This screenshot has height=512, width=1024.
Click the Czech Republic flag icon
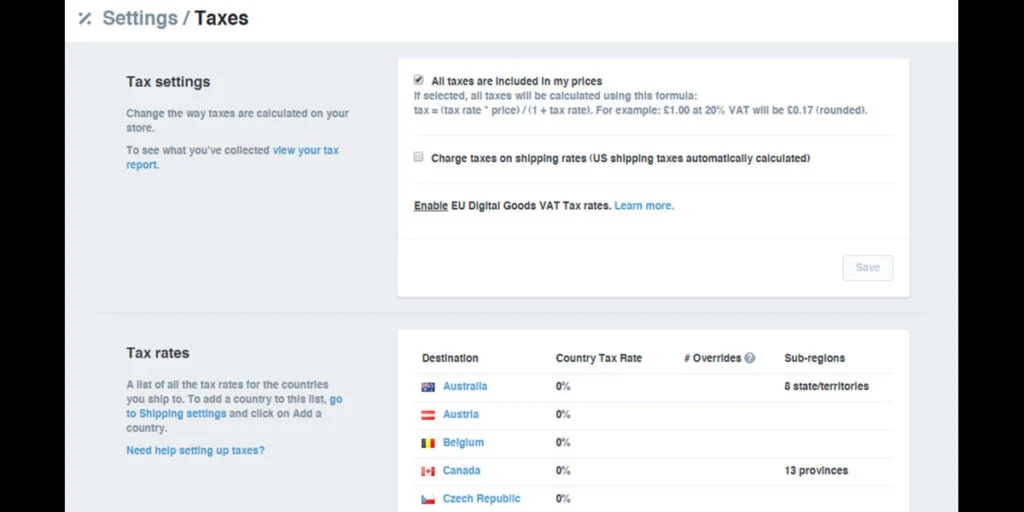coord(428,499)
